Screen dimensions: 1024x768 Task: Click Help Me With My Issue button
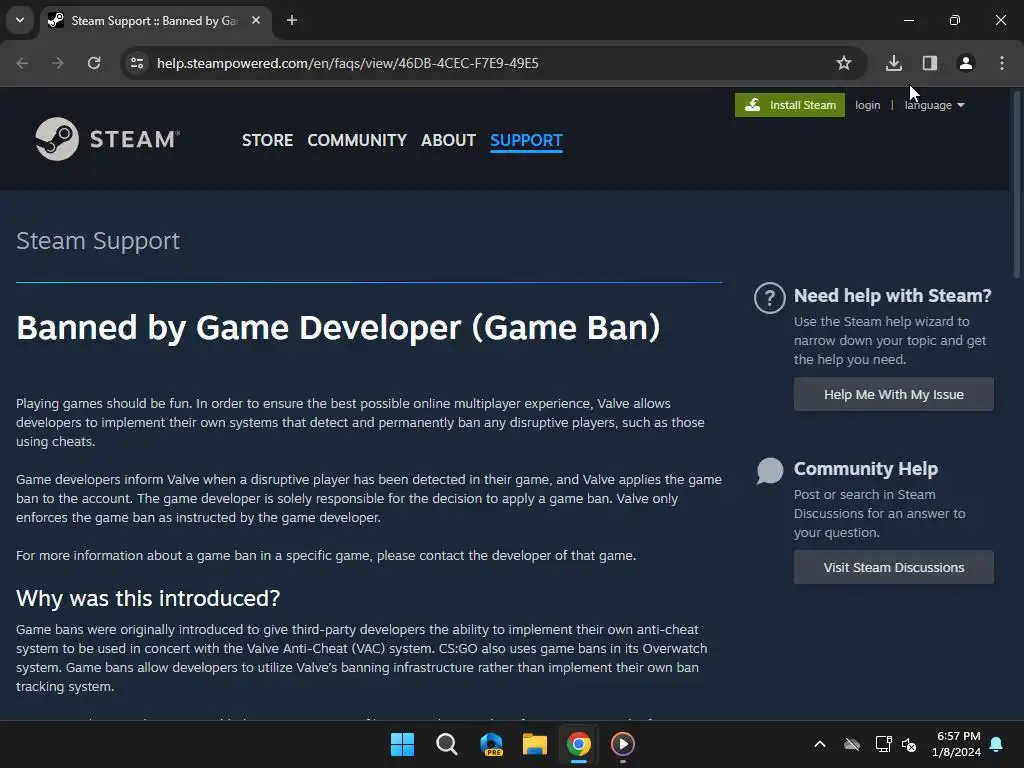click(x=893, y=394)
